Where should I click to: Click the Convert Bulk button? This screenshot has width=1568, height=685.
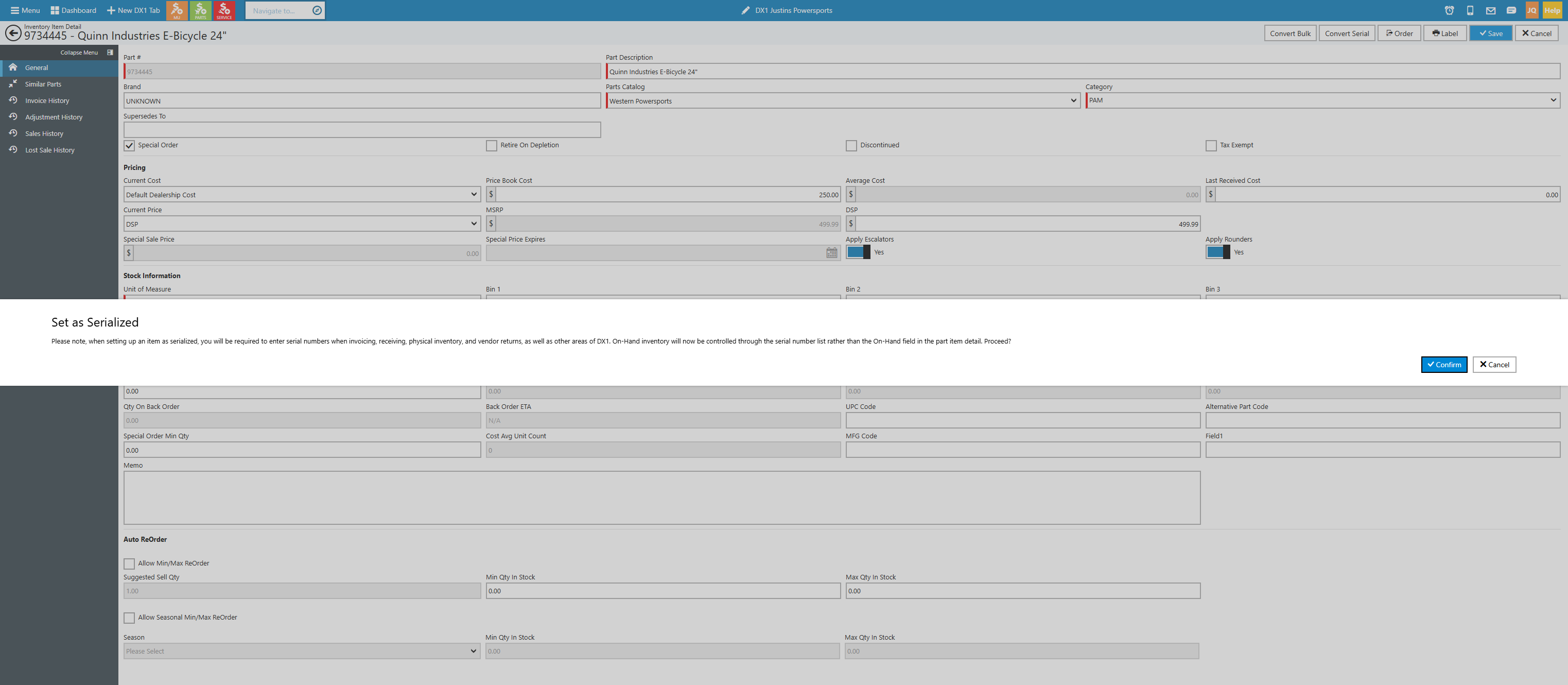coord(1290,33)
